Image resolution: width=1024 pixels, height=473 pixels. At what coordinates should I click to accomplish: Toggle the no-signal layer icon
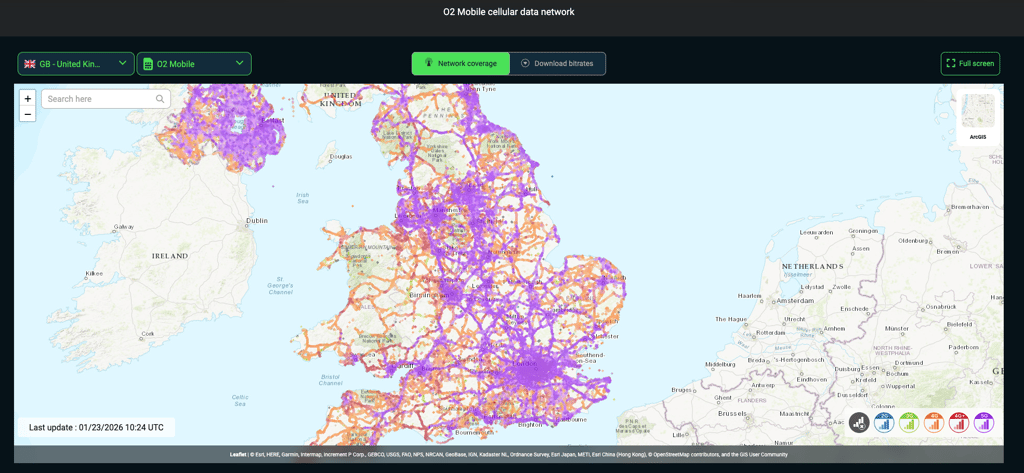coord(859,423)
